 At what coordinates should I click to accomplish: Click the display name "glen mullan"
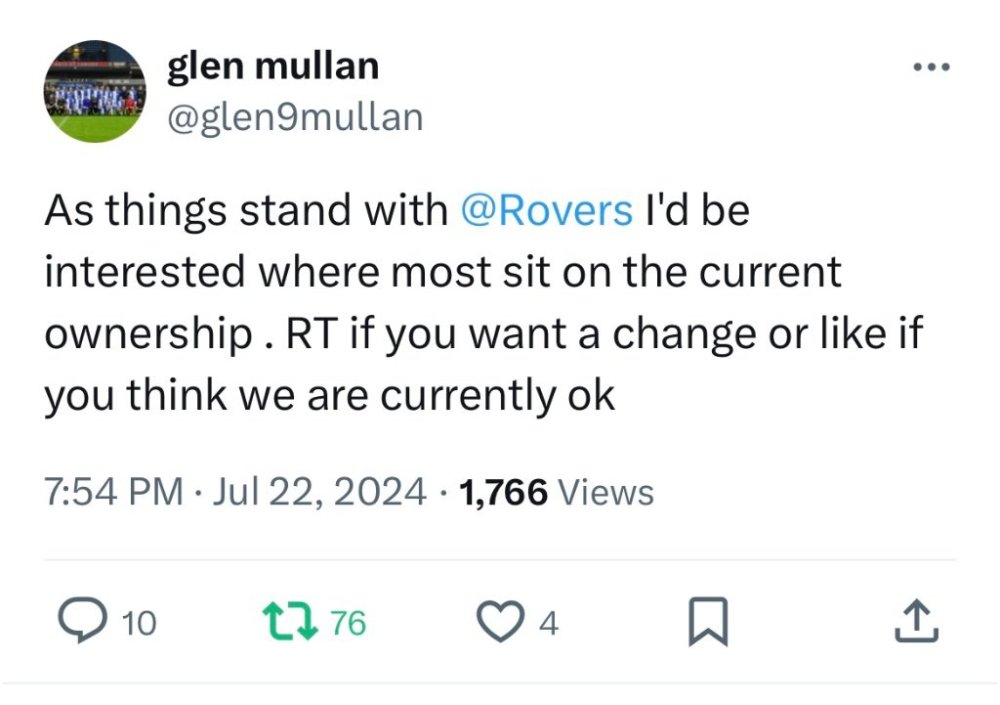coord(272,66)
